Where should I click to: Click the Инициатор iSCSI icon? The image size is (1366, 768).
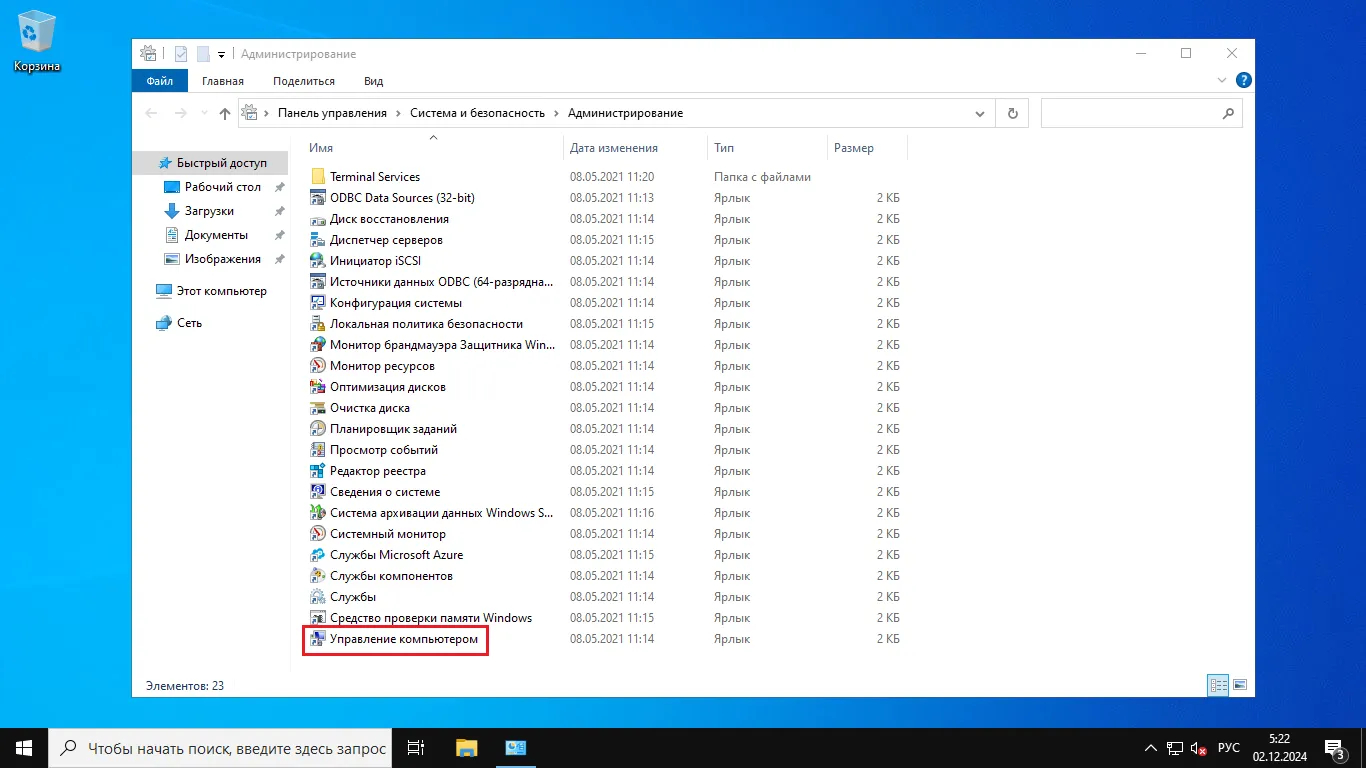(318, 261)
